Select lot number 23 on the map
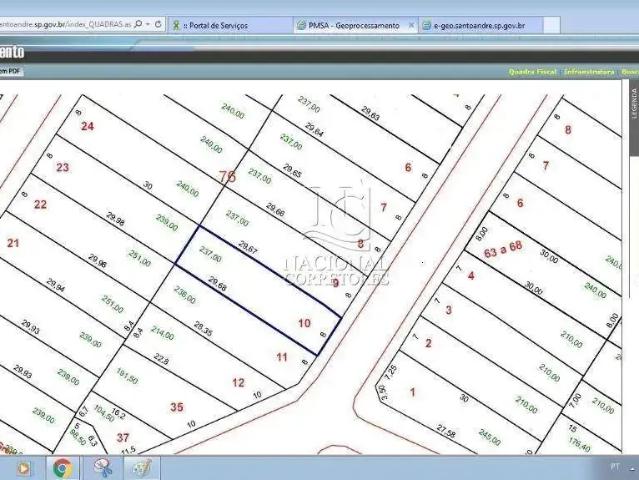639x480 pixels. (62, 167)
